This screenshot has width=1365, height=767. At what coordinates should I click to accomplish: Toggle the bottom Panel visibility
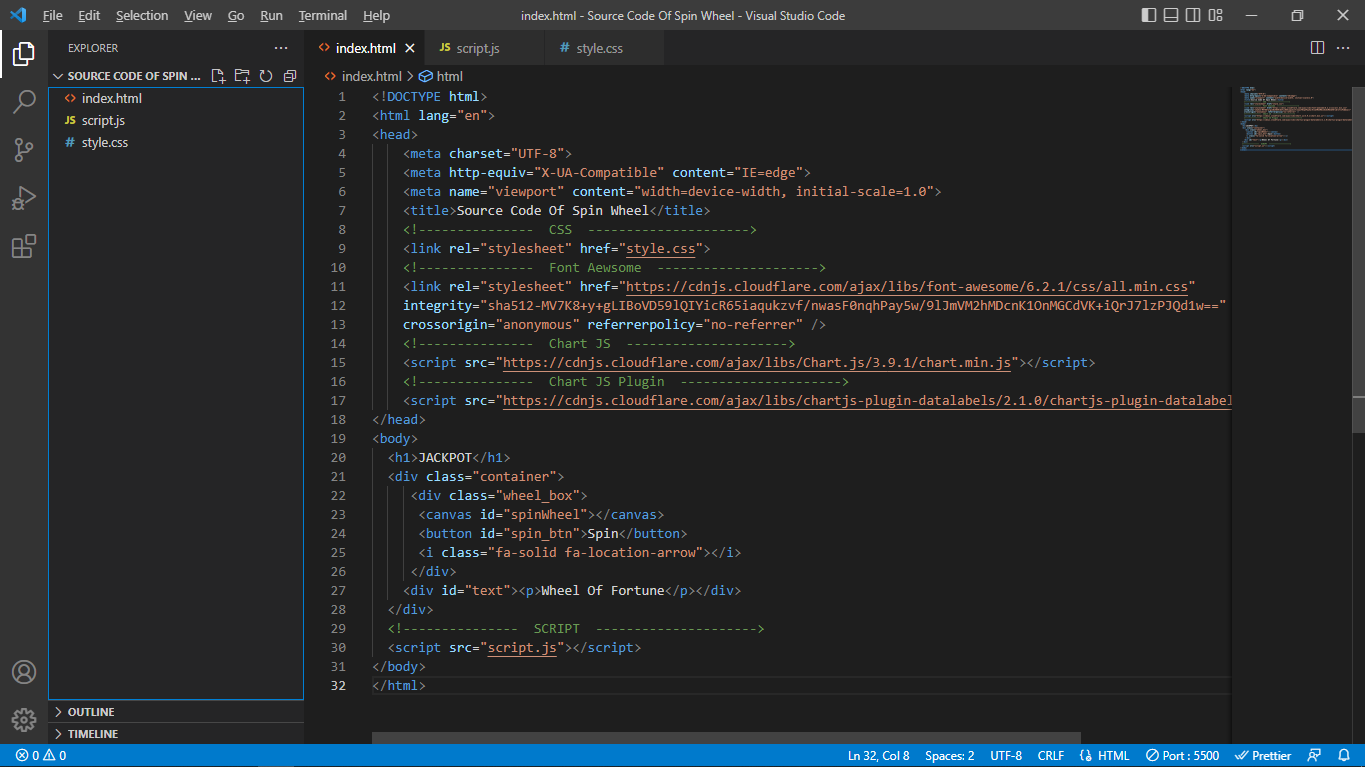pos(1169,15)
